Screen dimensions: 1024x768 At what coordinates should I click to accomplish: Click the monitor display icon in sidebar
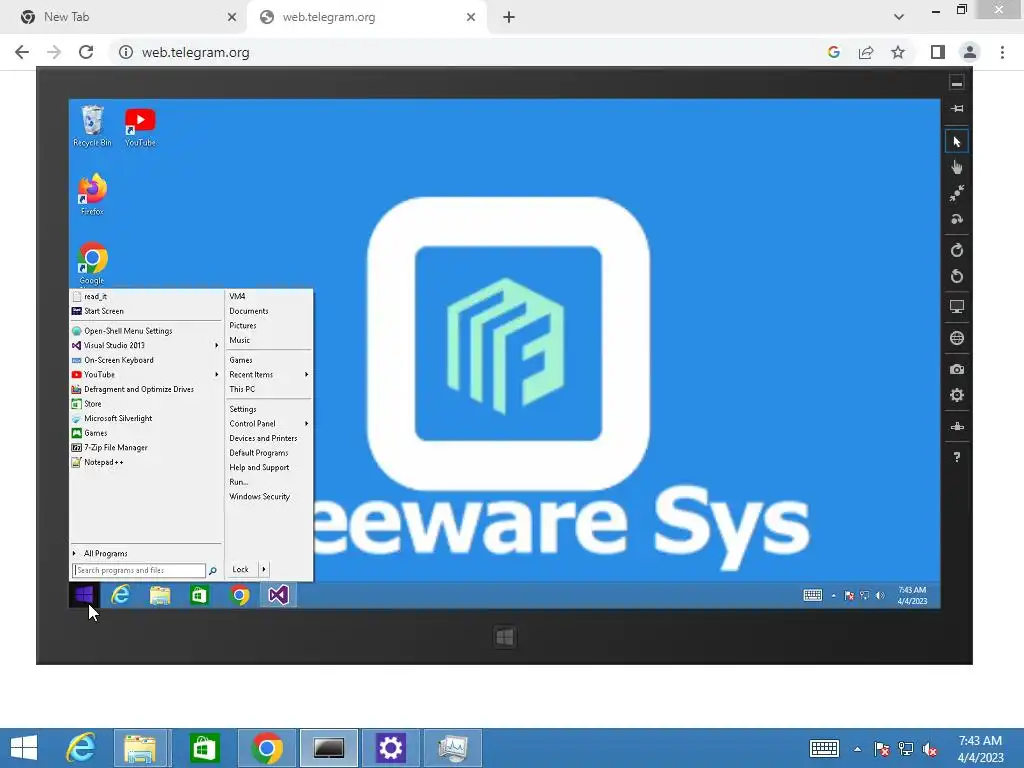957,307
